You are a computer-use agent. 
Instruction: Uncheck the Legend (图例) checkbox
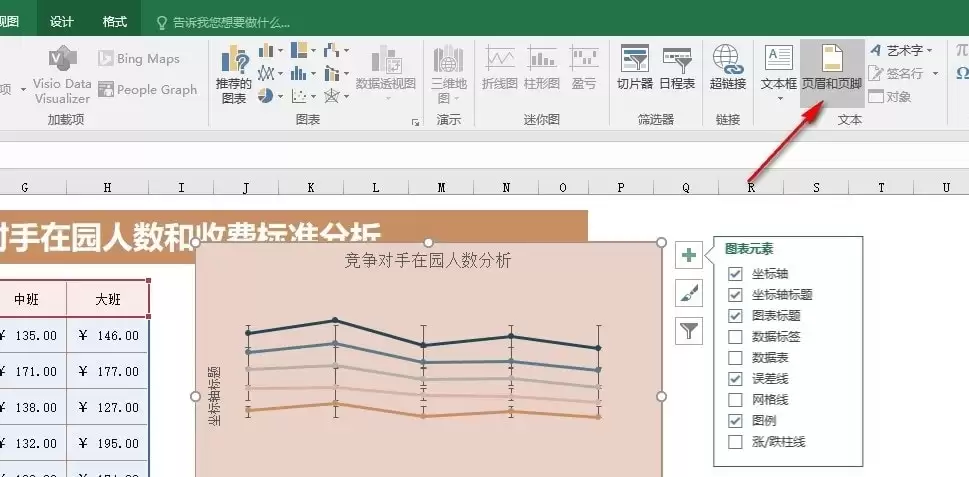(735, 421)
